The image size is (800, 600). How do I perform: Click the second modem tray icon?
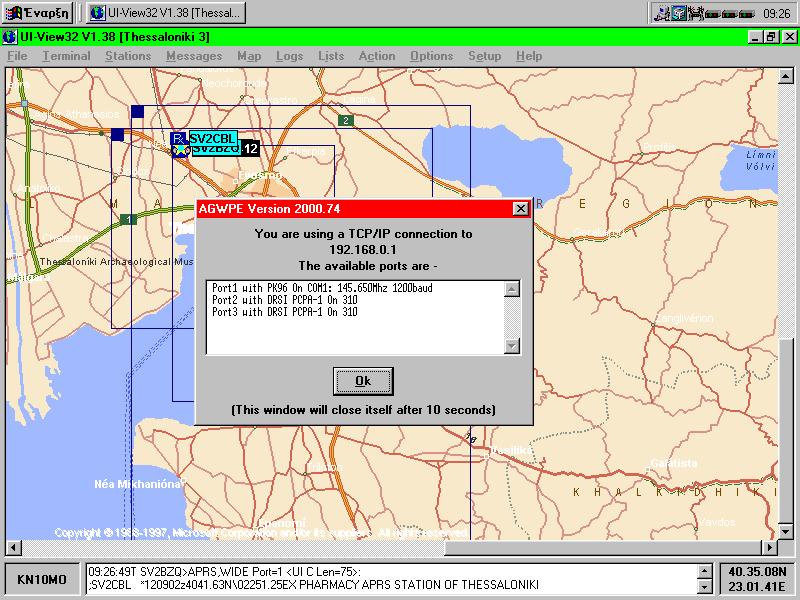(729, 14)
